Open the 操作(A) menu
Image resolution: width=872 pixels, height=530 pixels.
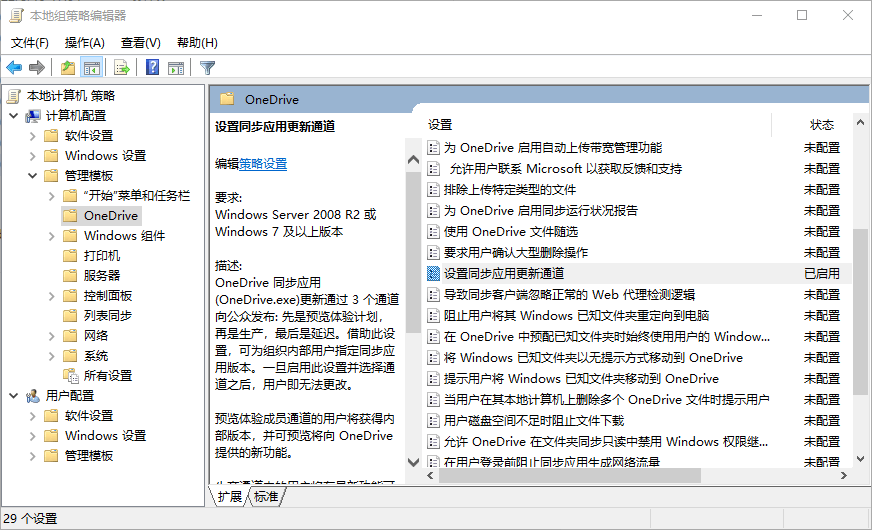(x=85, y=43)
